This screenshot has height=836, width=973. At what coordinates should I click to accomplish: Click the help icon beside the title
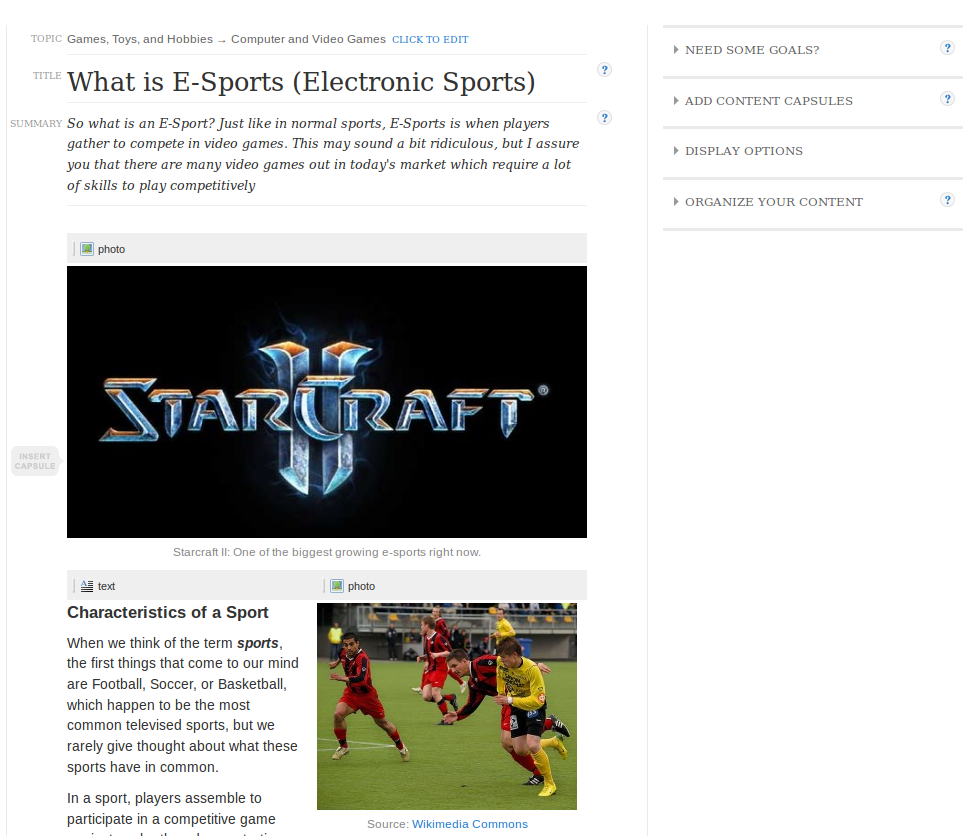pyautogui.click(x=604, y=70)
